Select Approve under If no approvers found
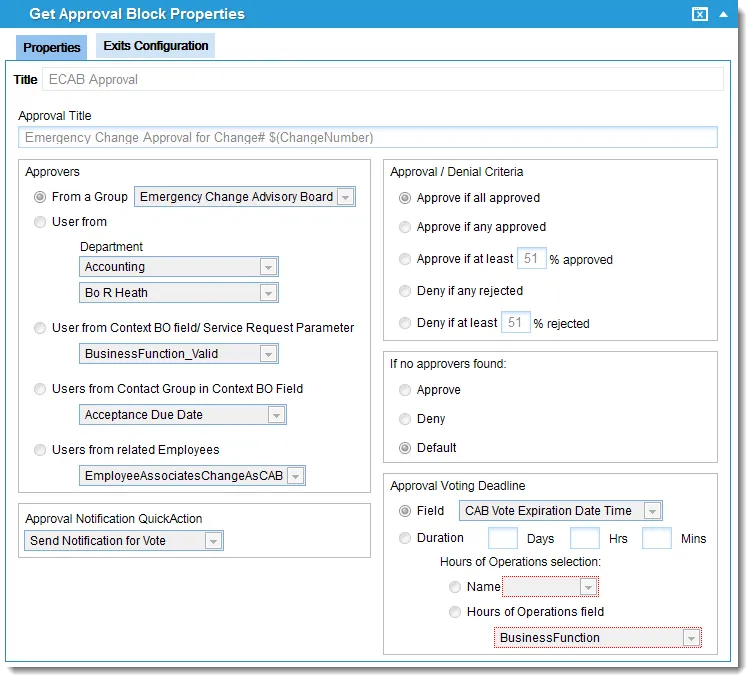Screen dimensions: 753x682 tap(405, 390)
